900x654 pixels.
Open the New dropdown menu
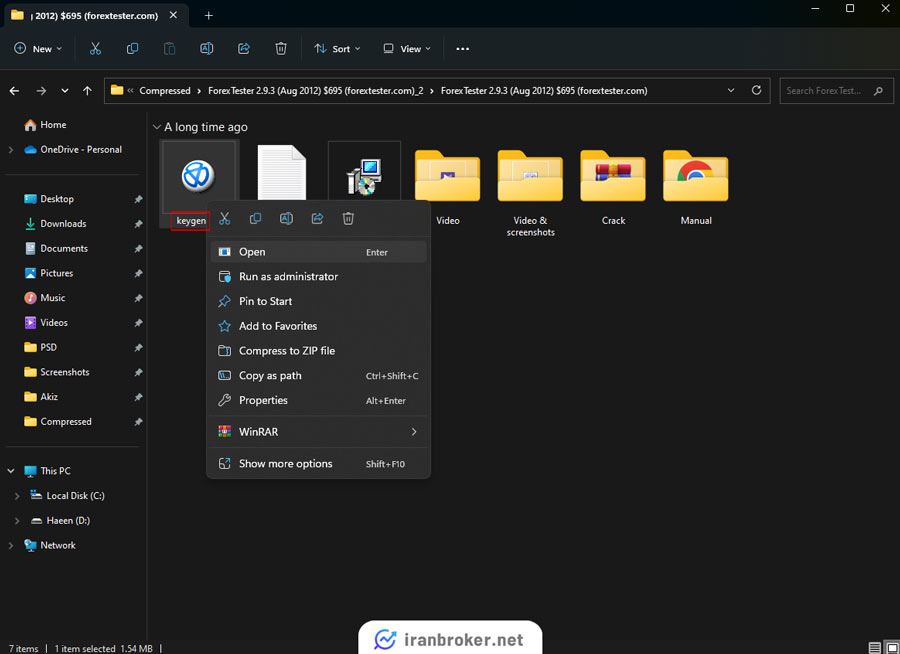pos(38,49)
